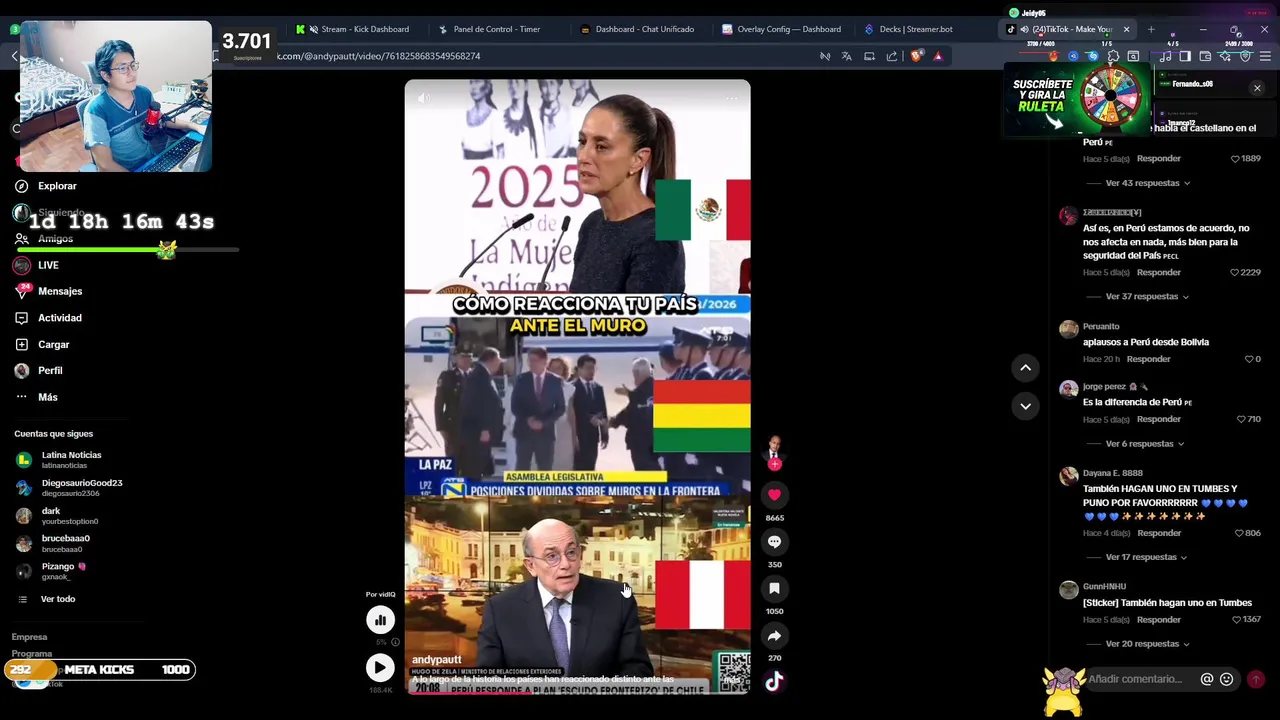This screenshot has height=720, width=1280.
Task: Go to Perfil page
Action: tap(50, 370)
